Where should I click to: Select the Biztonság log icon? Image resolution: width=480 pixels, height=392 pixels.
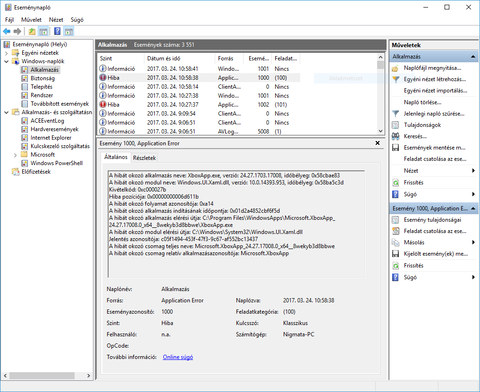tap(24, 78)
